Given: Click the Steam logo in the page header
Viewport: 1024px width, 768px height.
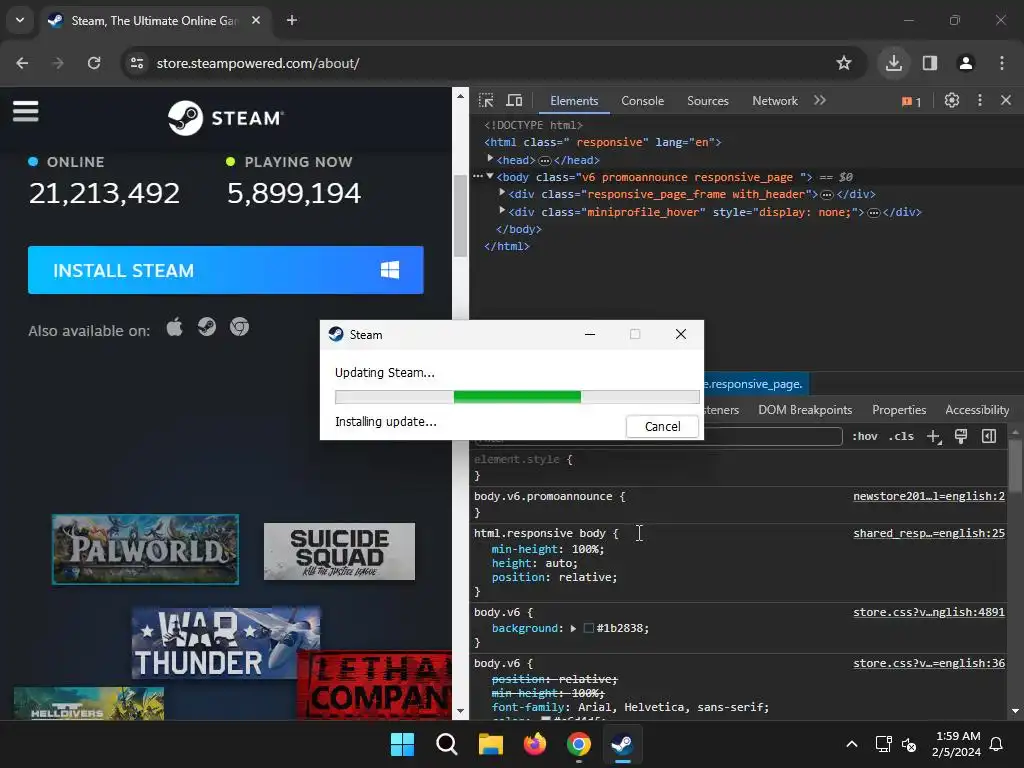Looking at the screenshot, I should click(x=225, y=118).
